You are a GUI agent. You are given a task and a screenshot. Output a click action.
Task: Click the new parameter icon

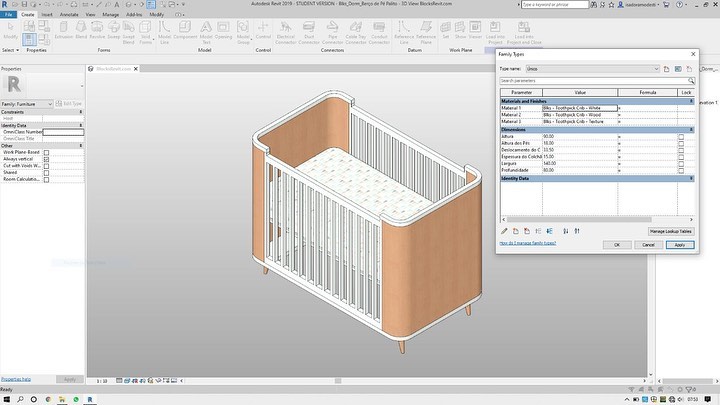(x=516, y=231)
